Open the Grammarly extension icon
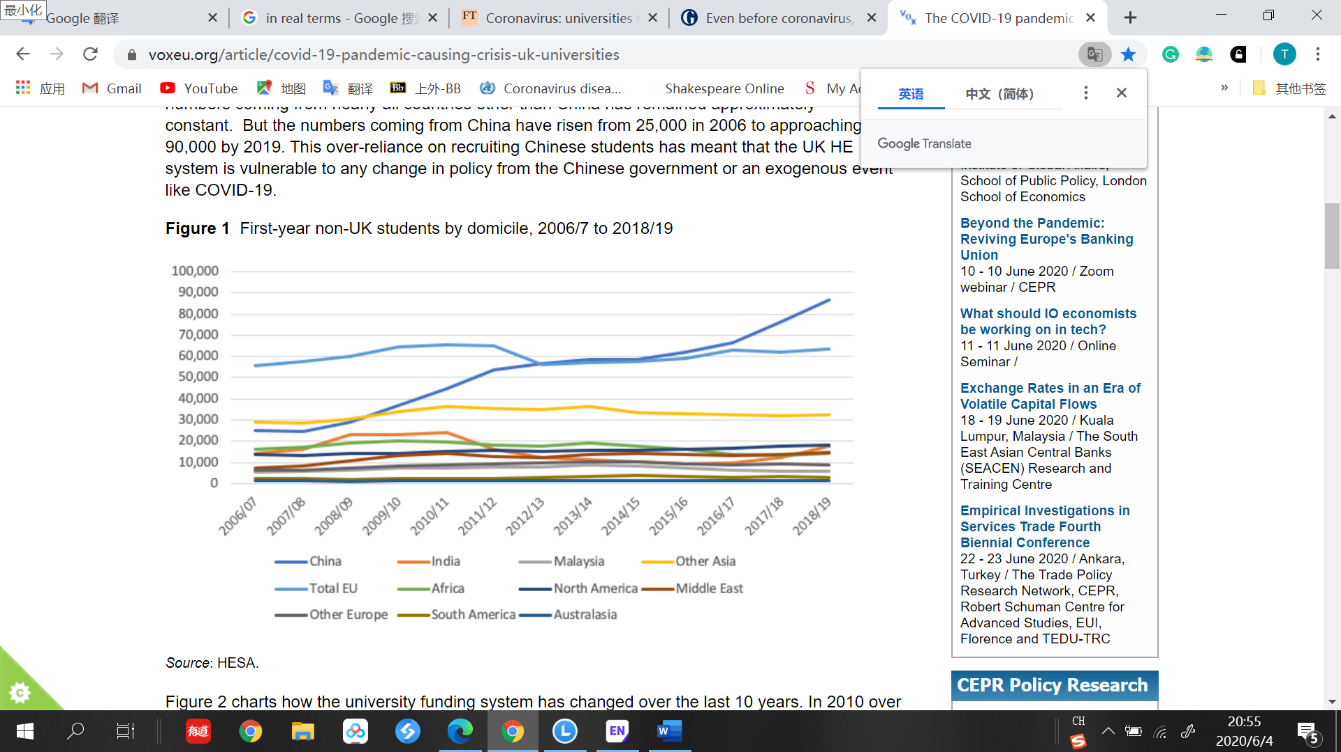Image resolution: width=1341 pixels, height=752 pixels. click(1170, 55)
